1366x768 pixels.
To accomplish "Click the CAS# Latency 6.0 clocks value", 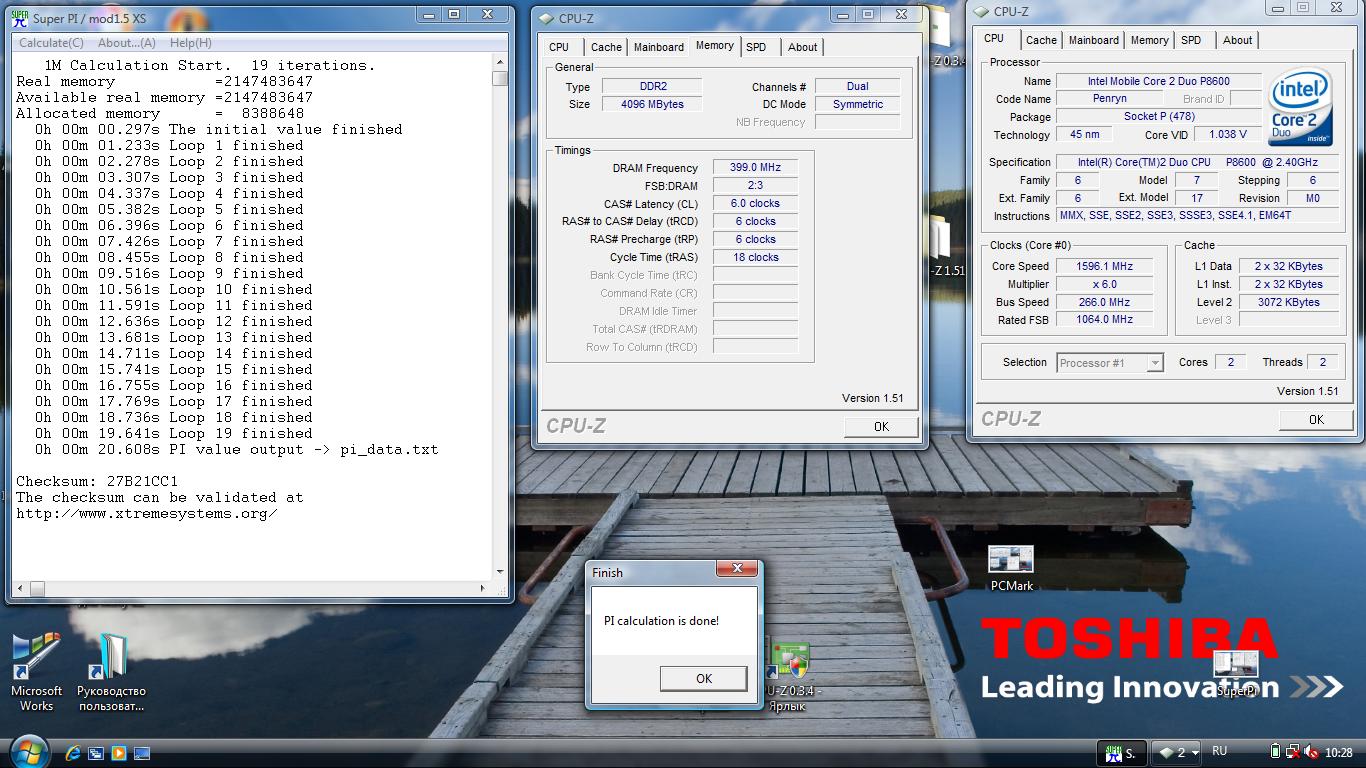I will tap(755, 203).
